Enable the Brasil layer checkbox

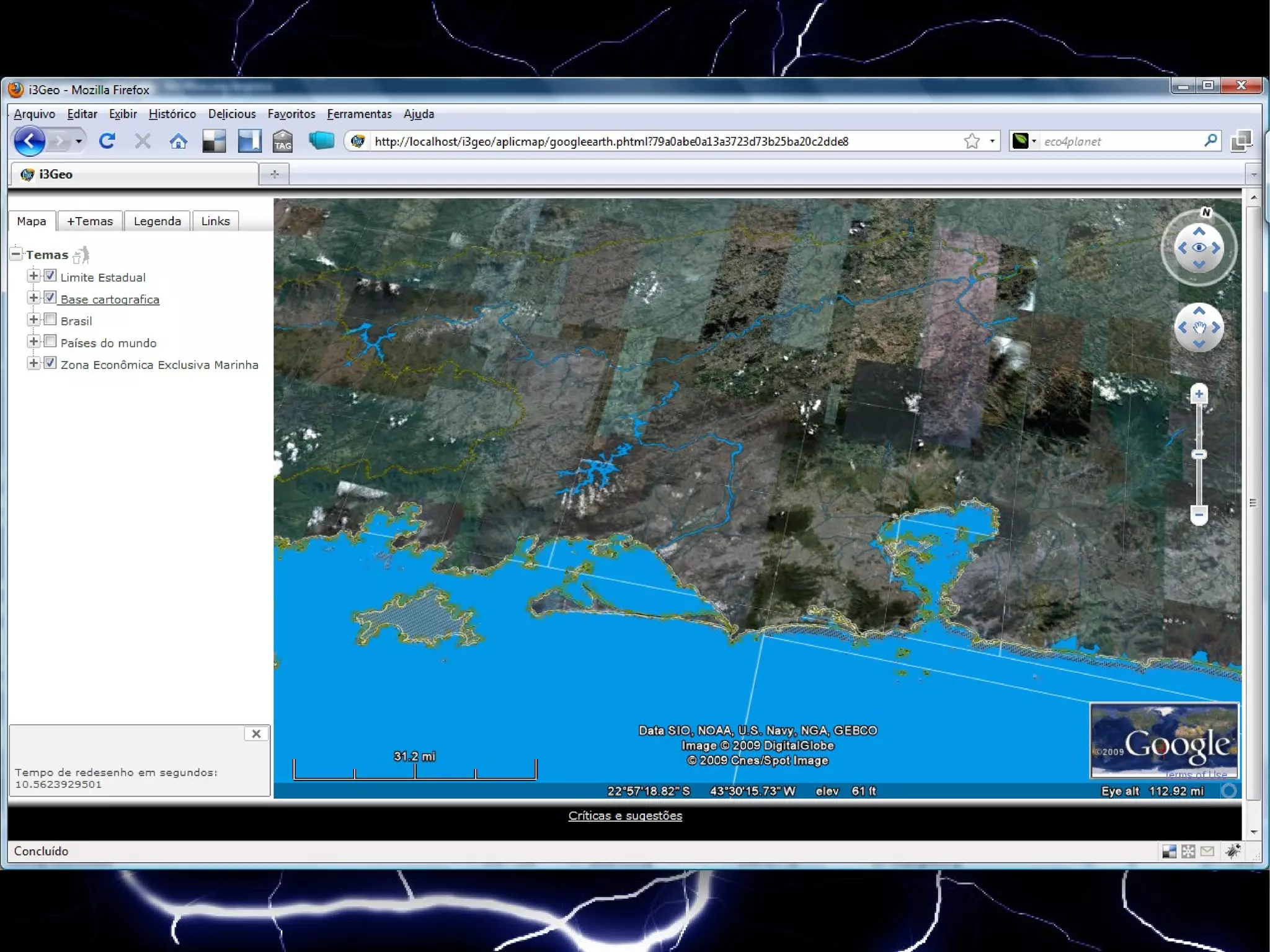point(50,320)
